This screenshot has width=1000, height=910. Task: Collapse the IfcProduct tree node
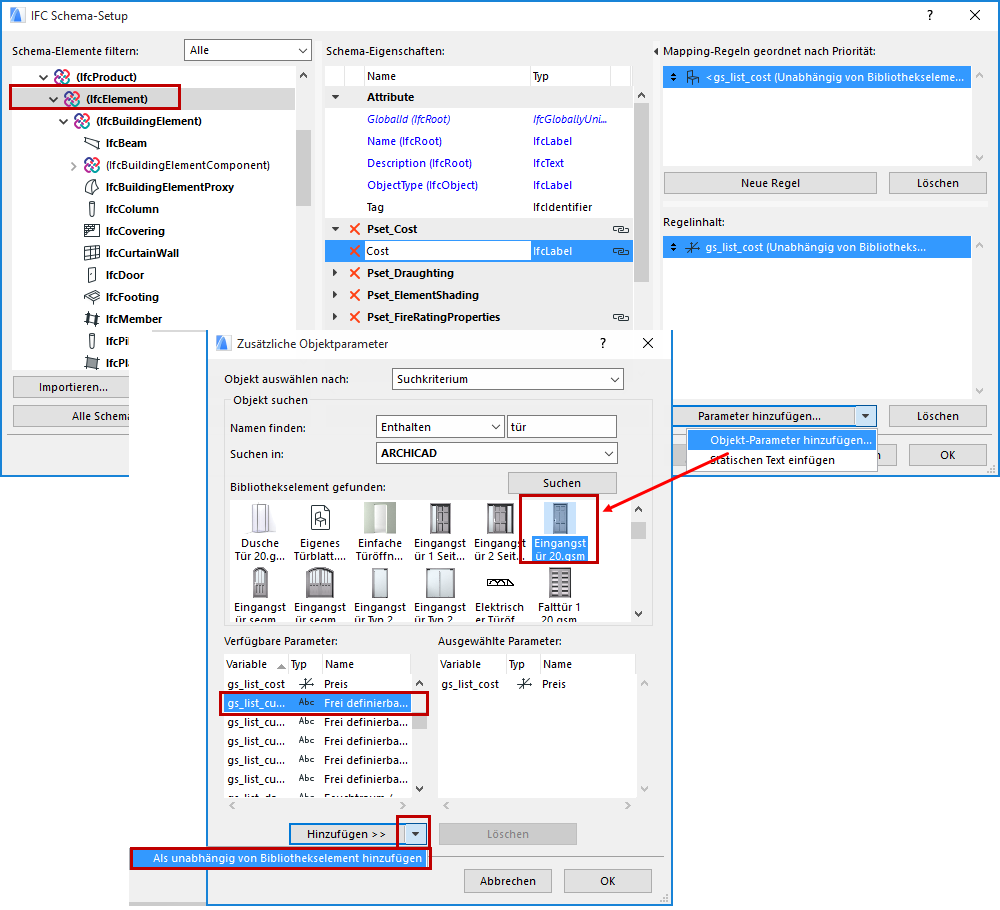(x=43, y=78)
